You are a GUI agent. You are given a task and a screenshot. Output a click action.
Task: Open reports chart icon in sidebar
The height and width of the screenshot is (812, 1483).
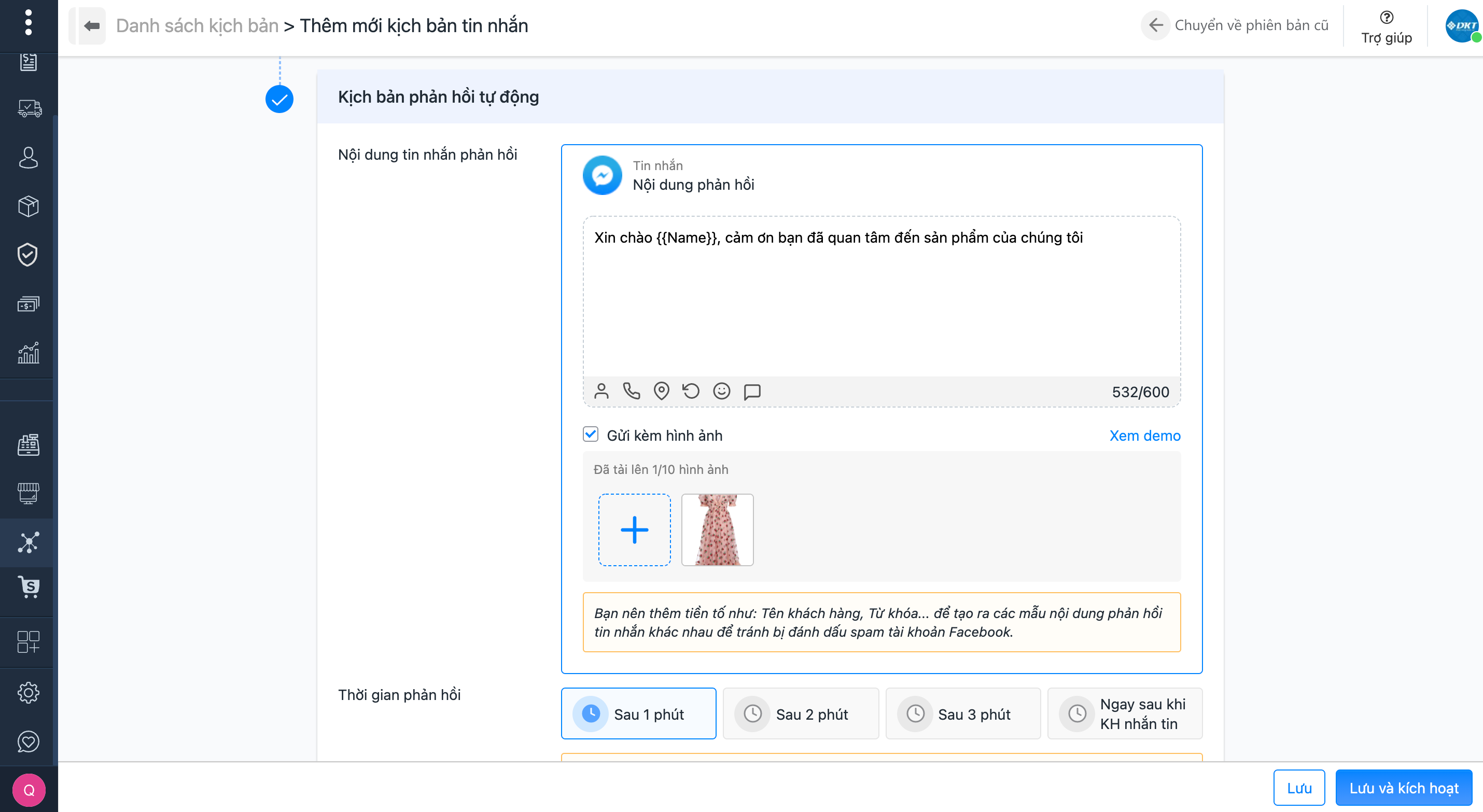click(28, 353)
